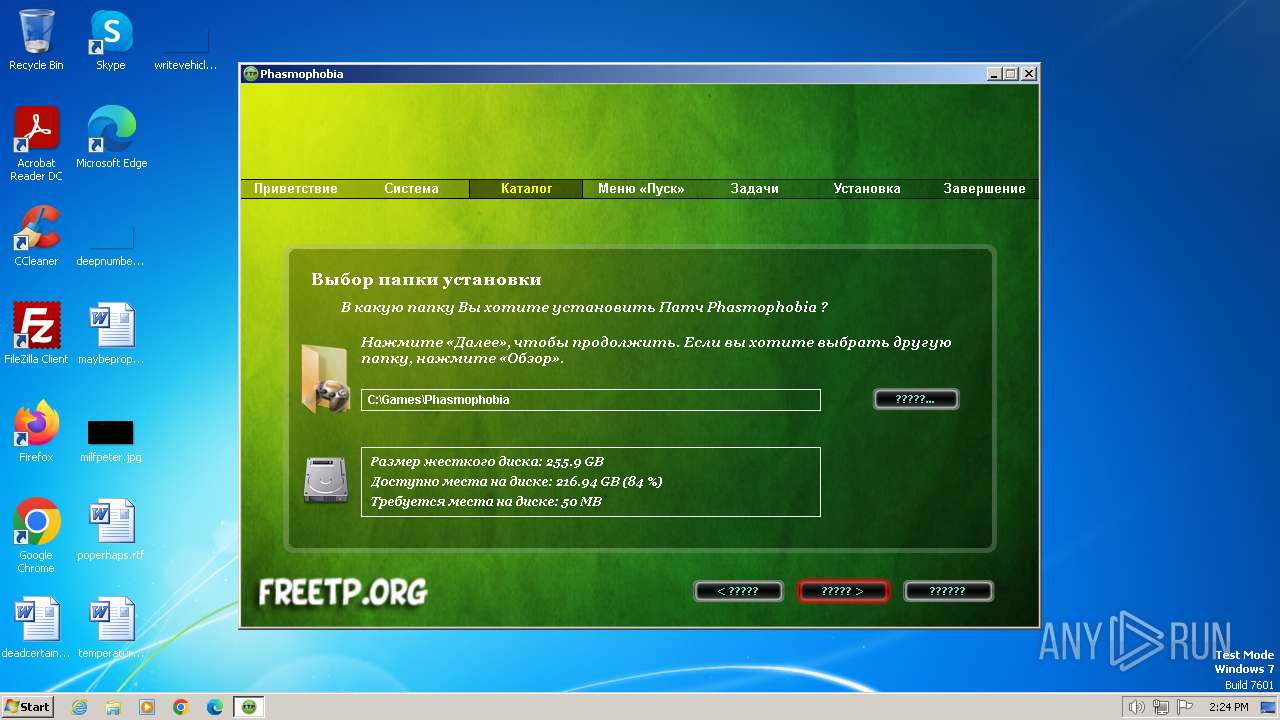Open the Recycle Bin desktop icon
The width and height of the screenshot is (1280, 720).
coord(36,40)
